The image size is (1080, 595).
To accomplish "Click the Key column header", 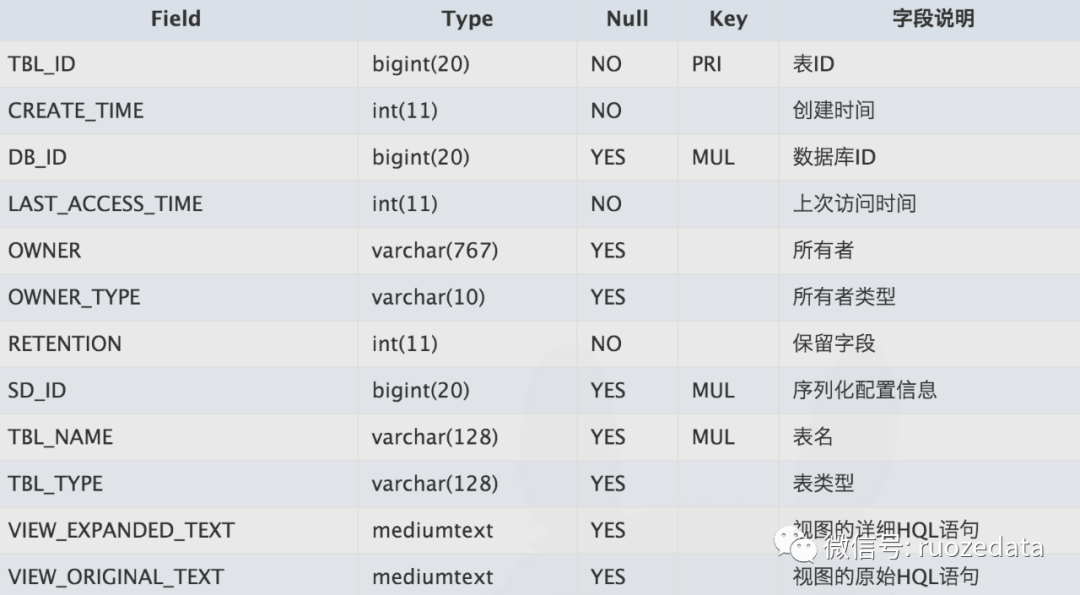I will click(x=728, y=19).
